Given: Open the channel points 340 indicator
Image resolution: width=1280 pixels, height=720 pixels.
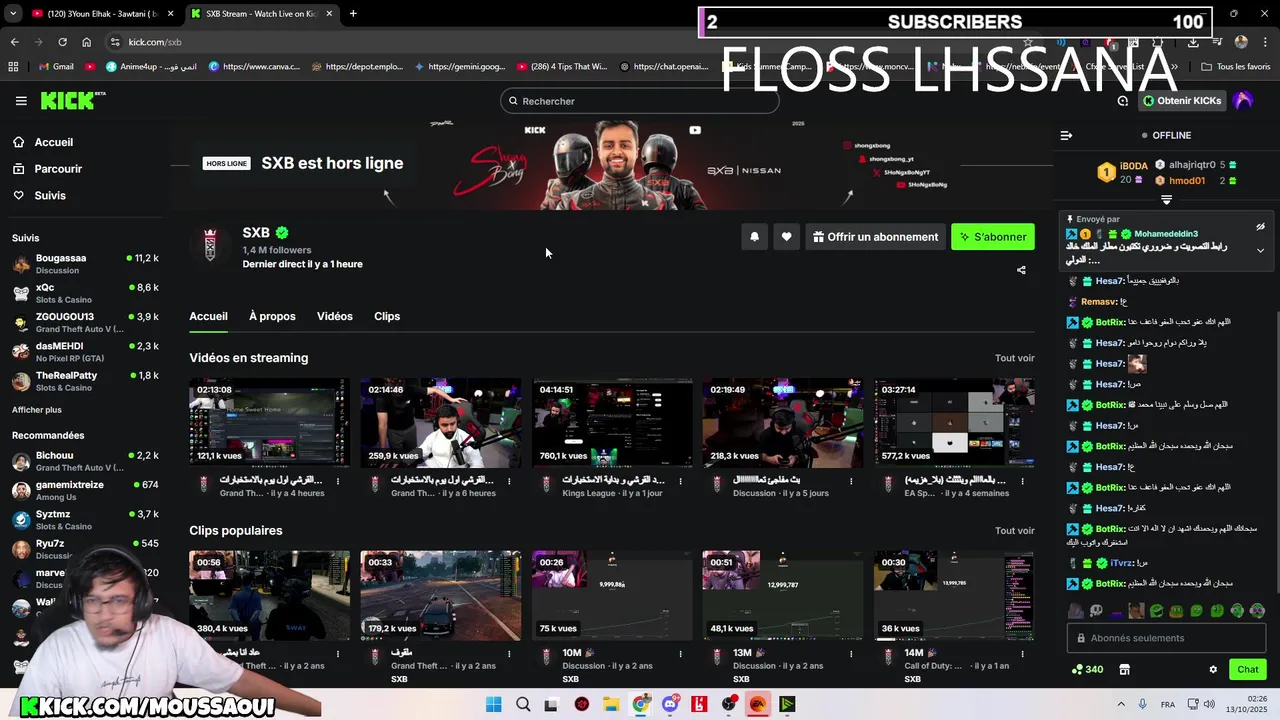Looking at the screenshot, I should tap(1087, 669).
